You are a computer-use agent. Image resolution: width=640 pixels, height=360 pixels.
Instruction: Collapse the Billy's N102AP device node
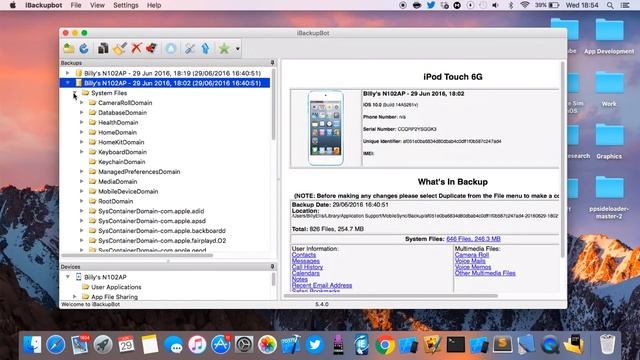(68, 277)
